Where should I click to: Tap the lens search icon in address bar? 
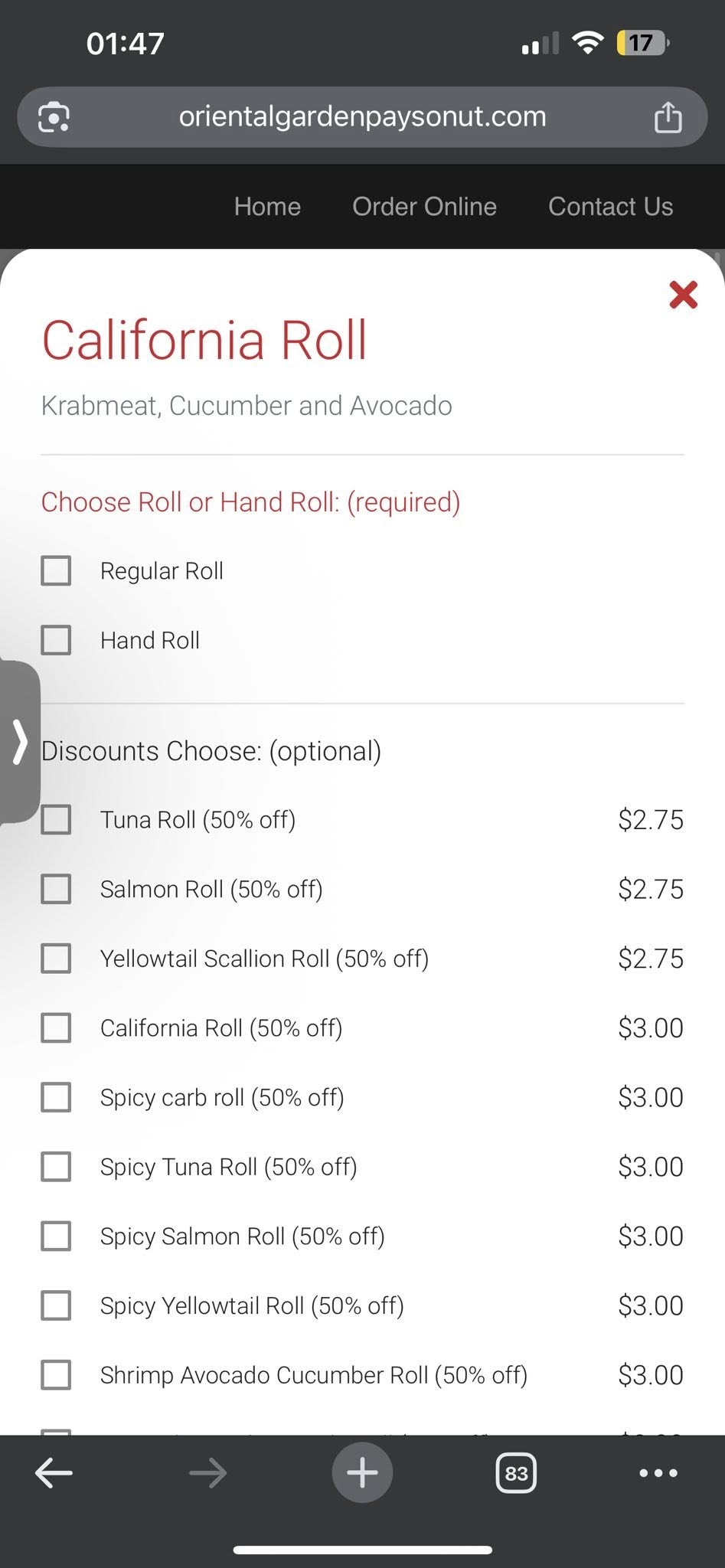[54, 117]
